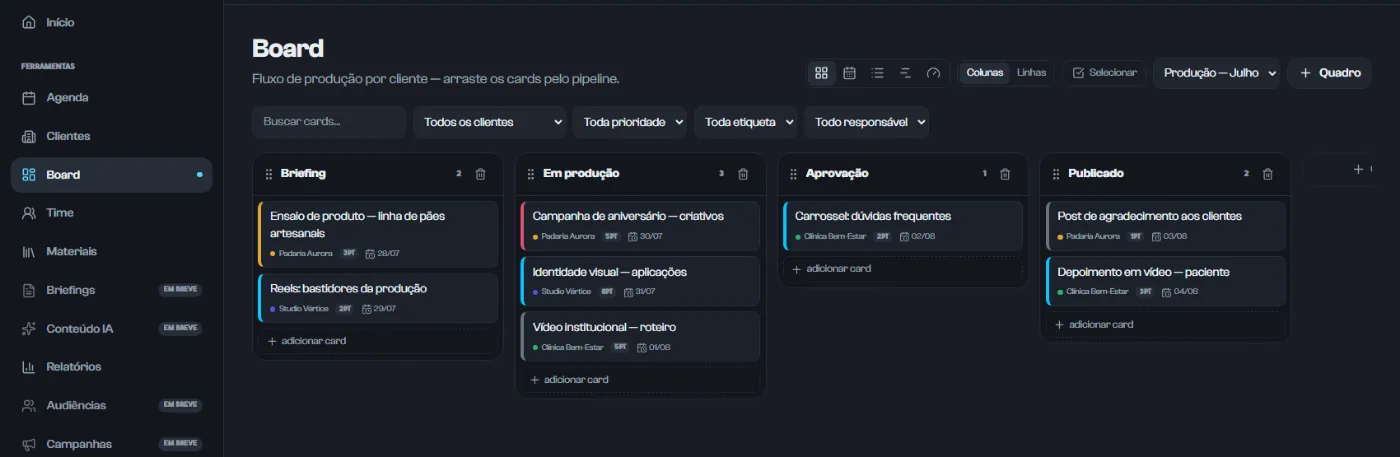Go to Início in the sidebar
Image resolution: width=1400 pixels, height=457 pixels.
coord(111,22)
